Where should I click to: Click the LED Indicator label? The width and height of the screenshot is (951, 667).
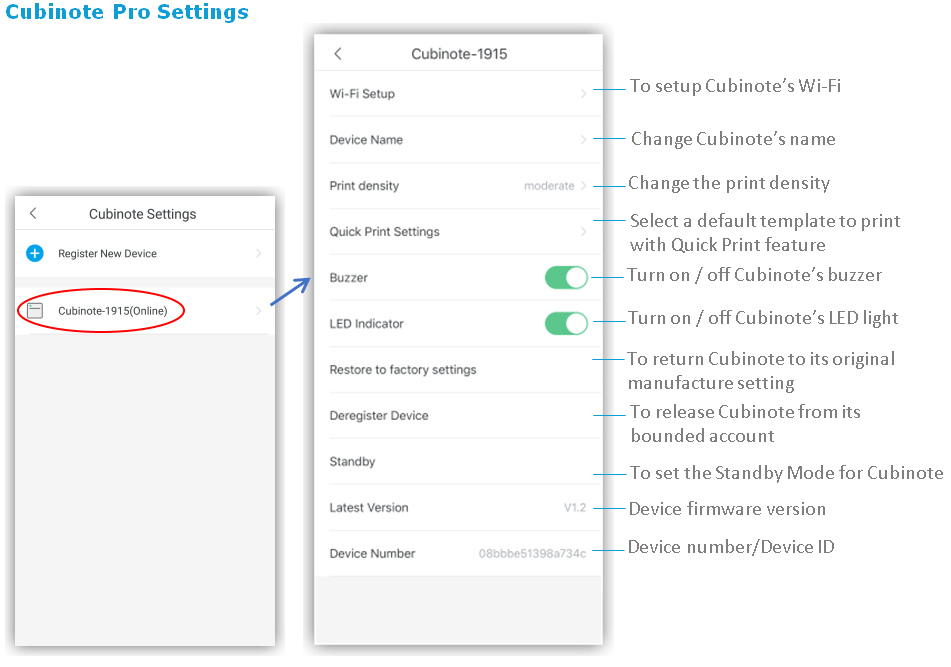pyautogui.click(x=366, y=324)
